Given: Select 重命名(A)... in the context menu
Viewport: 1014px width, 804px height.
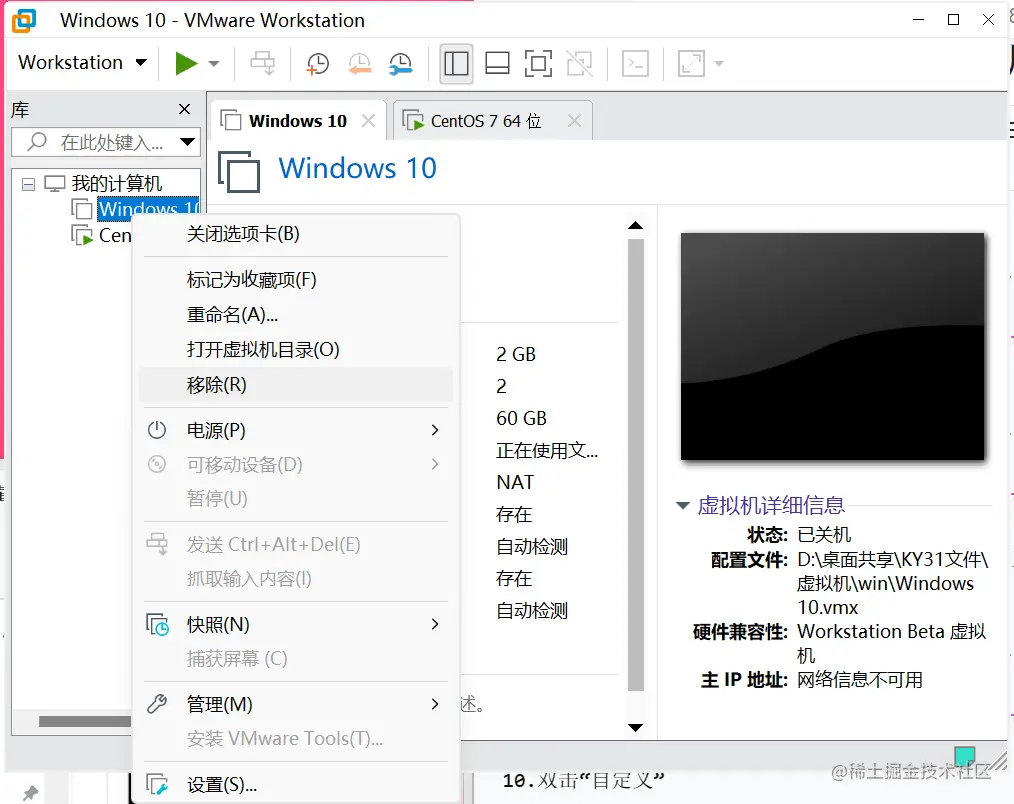Looking at the screenshot, I should point(296,314).
